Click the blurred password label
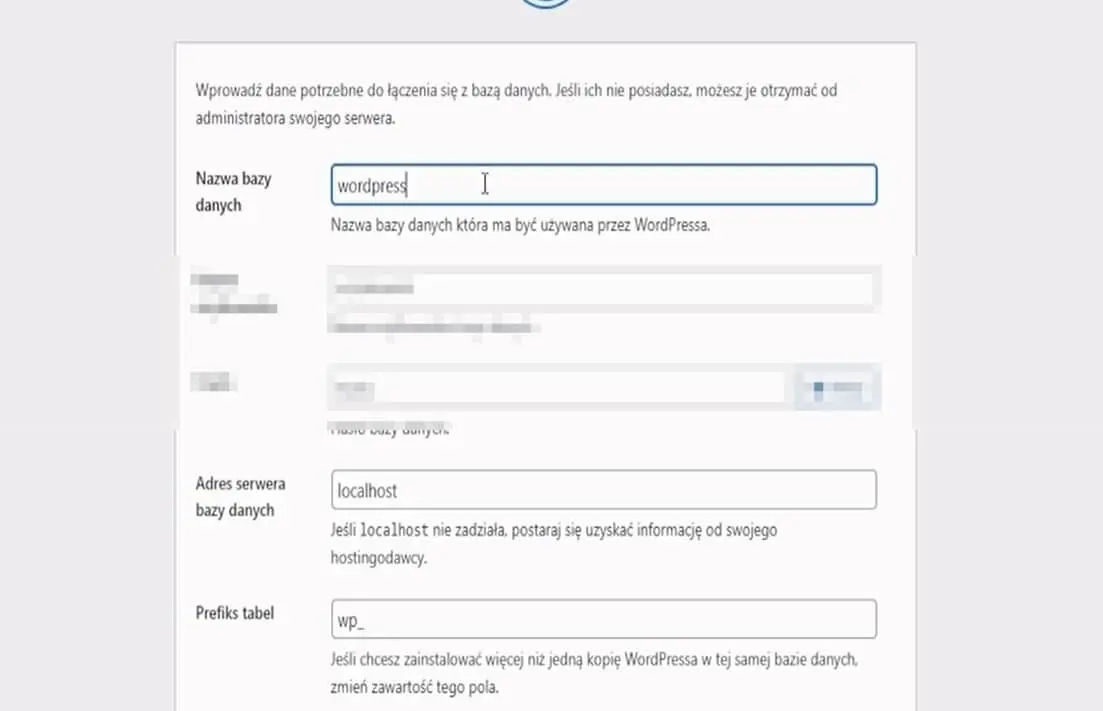 (209, 383)
